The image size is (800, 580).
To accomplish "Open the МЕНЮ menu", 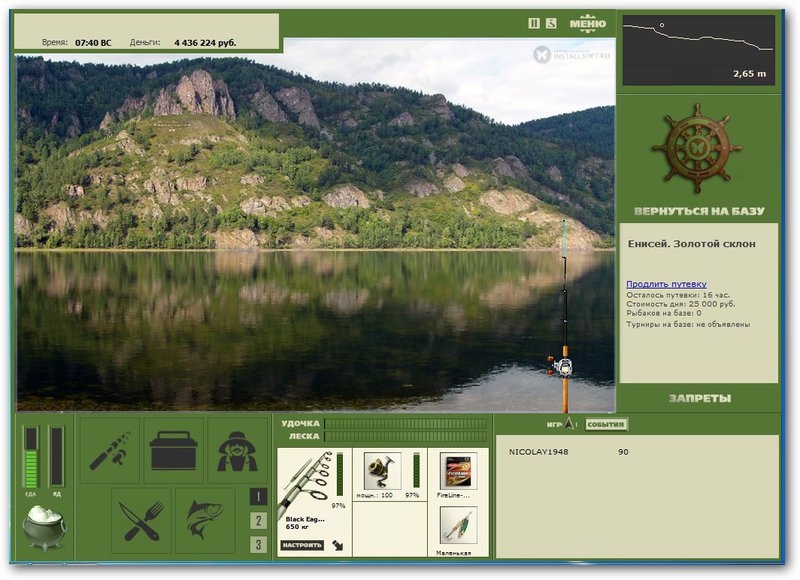I will 588,23.
